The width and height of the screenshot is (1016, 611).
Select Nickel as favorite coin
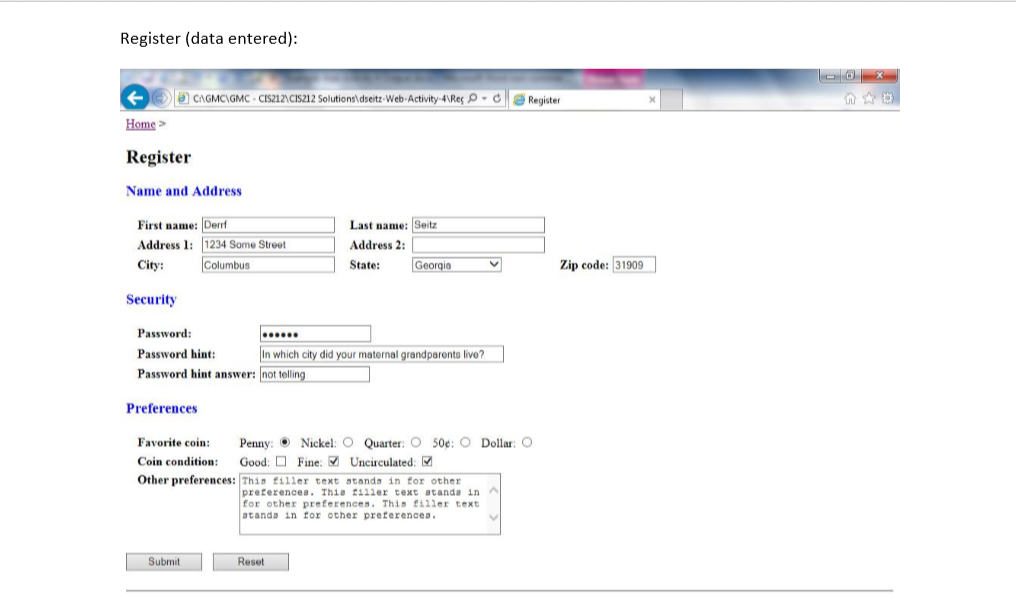click(x=348, y=443)
